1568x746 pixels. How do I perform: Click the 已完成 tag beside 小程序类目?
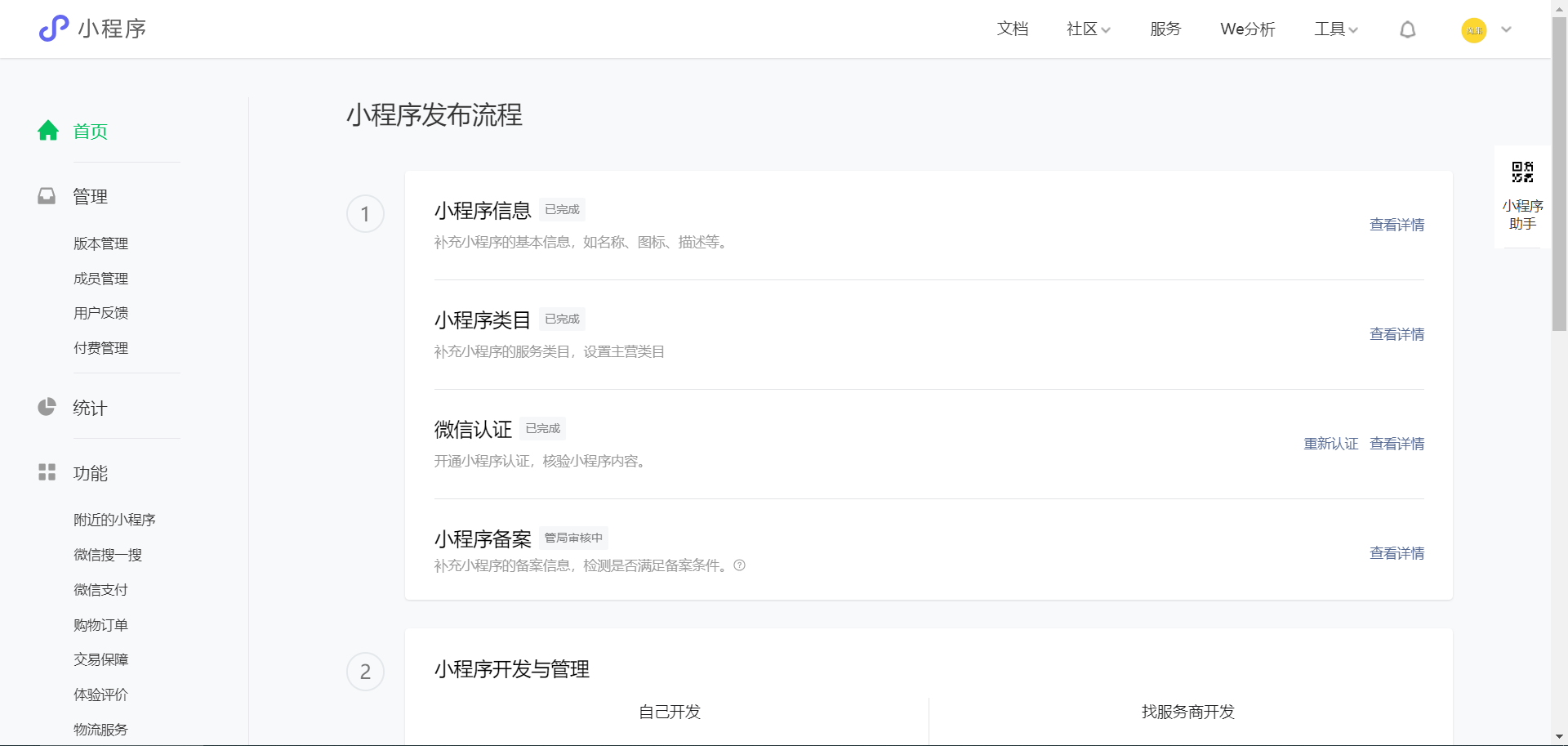point(562,319)
